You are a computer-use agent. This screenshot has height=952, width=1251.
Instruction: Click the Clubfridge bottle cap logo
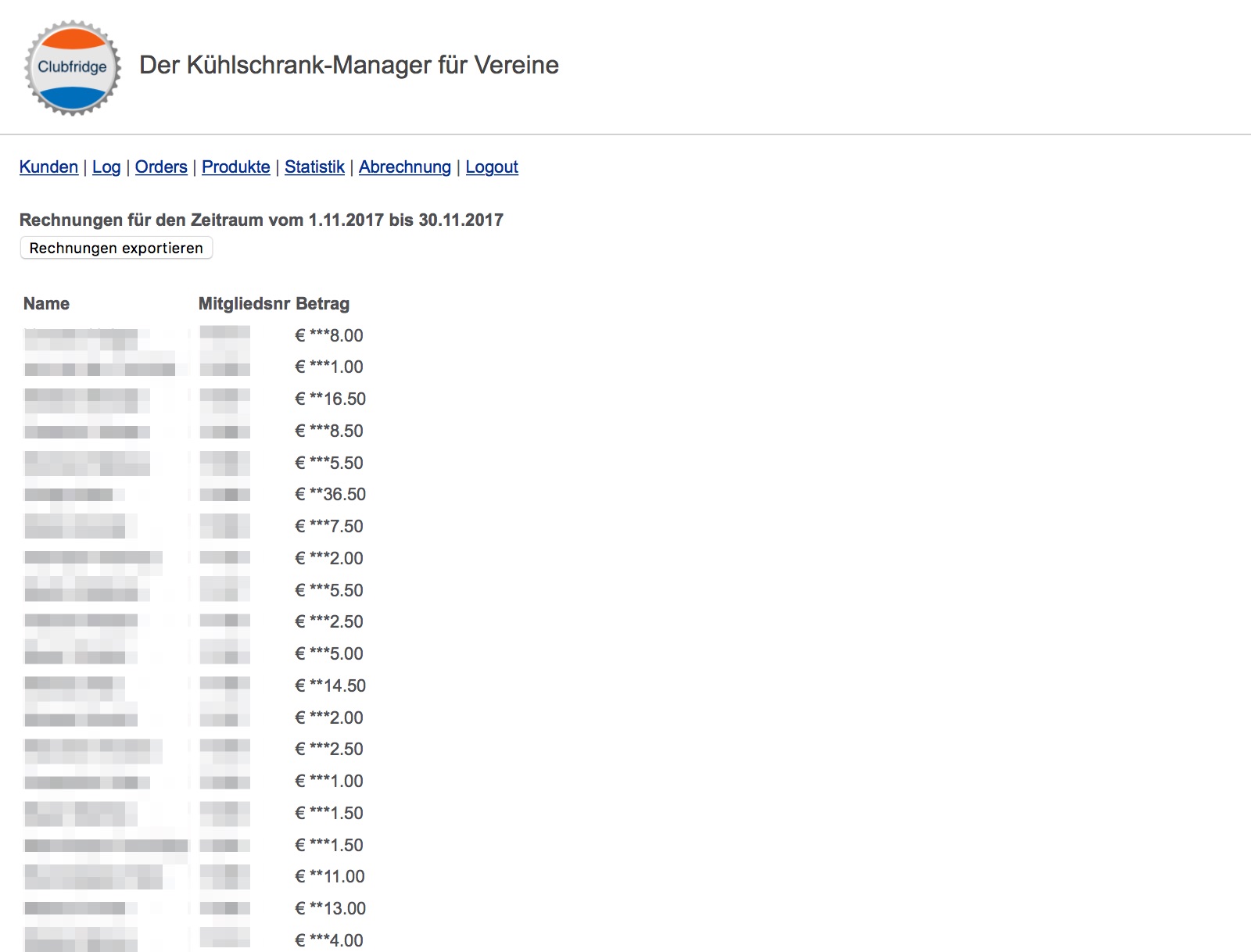(73, 68)
